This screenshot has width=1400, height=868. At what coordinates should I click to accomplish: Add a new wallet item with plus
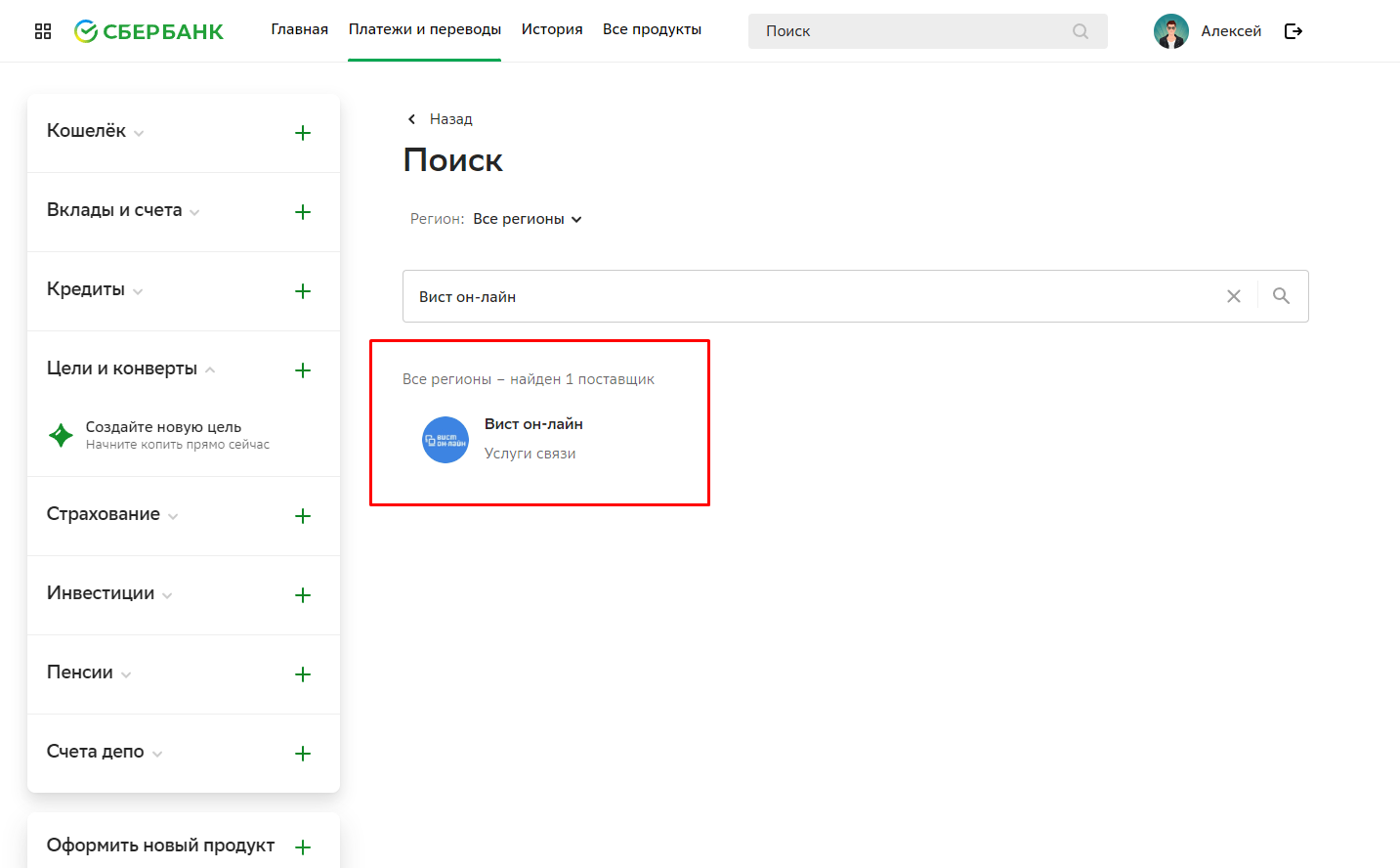pyautogui.click(x=303, y=133)
